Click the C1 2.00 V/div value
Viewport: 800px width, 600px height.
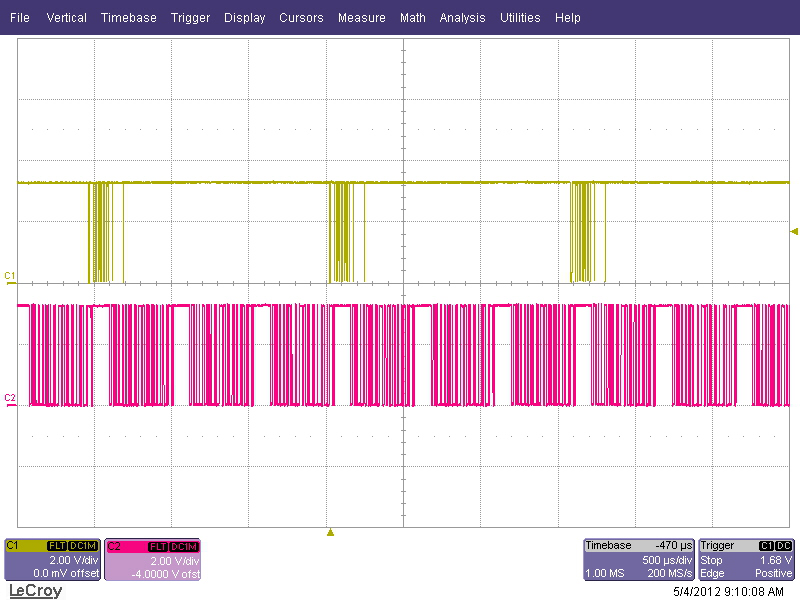(73, 560)
